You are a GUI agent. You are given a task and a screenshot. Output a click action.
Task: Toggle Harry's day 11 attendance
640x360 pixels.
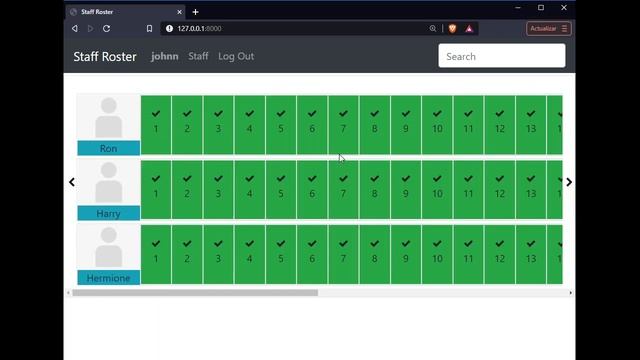pos(468,190)
